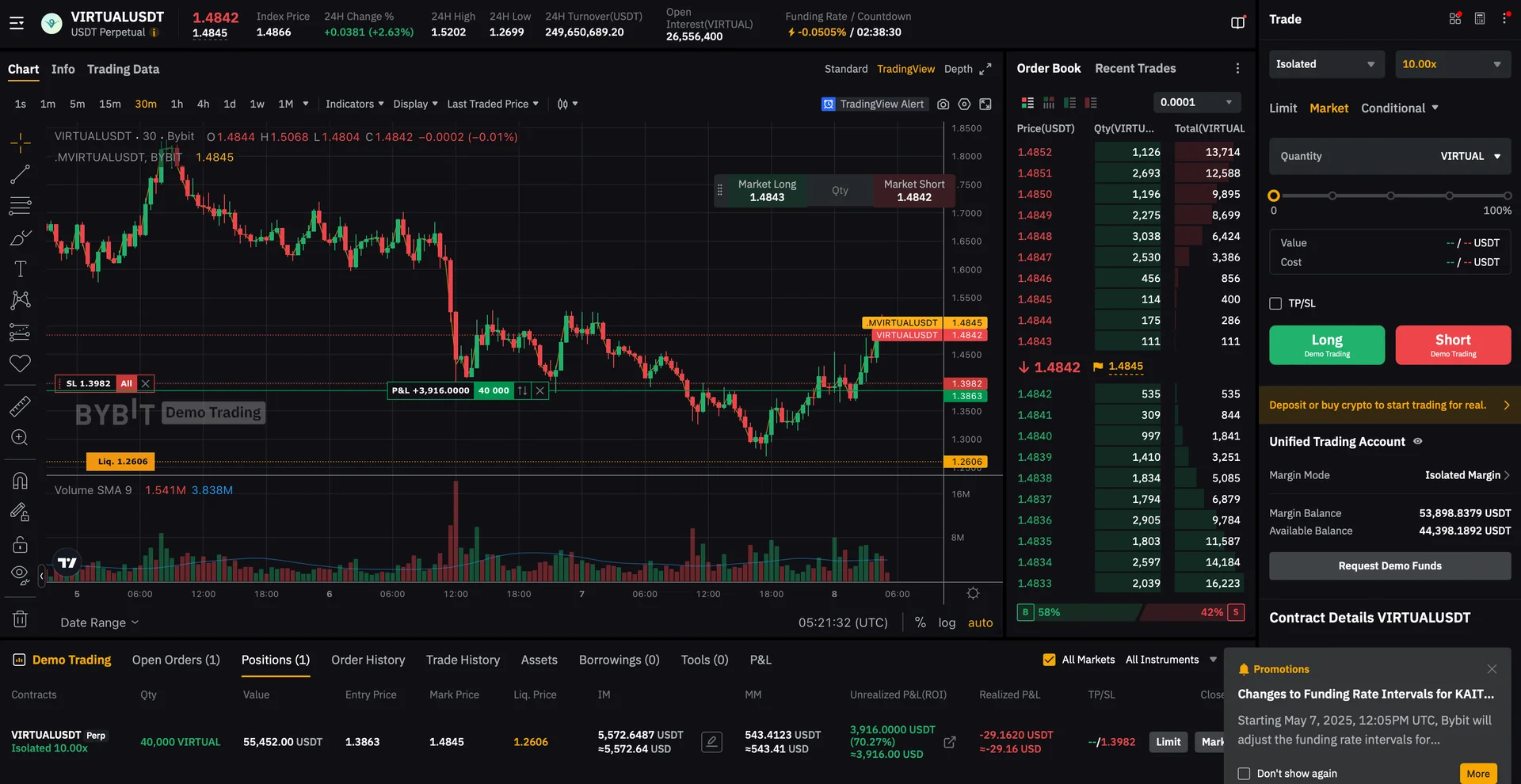
Task: Expand the Date Range selector
Action: [99, 622]
